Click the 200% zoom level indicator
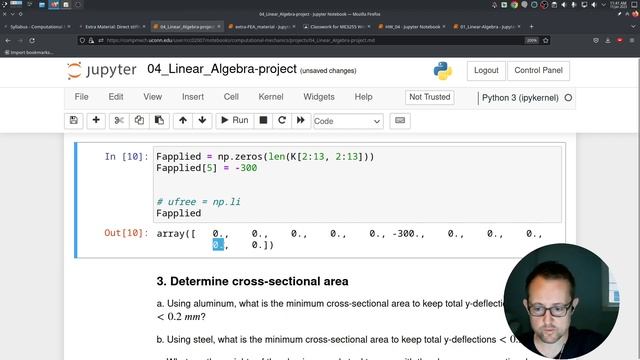 (x=532, y=40)
